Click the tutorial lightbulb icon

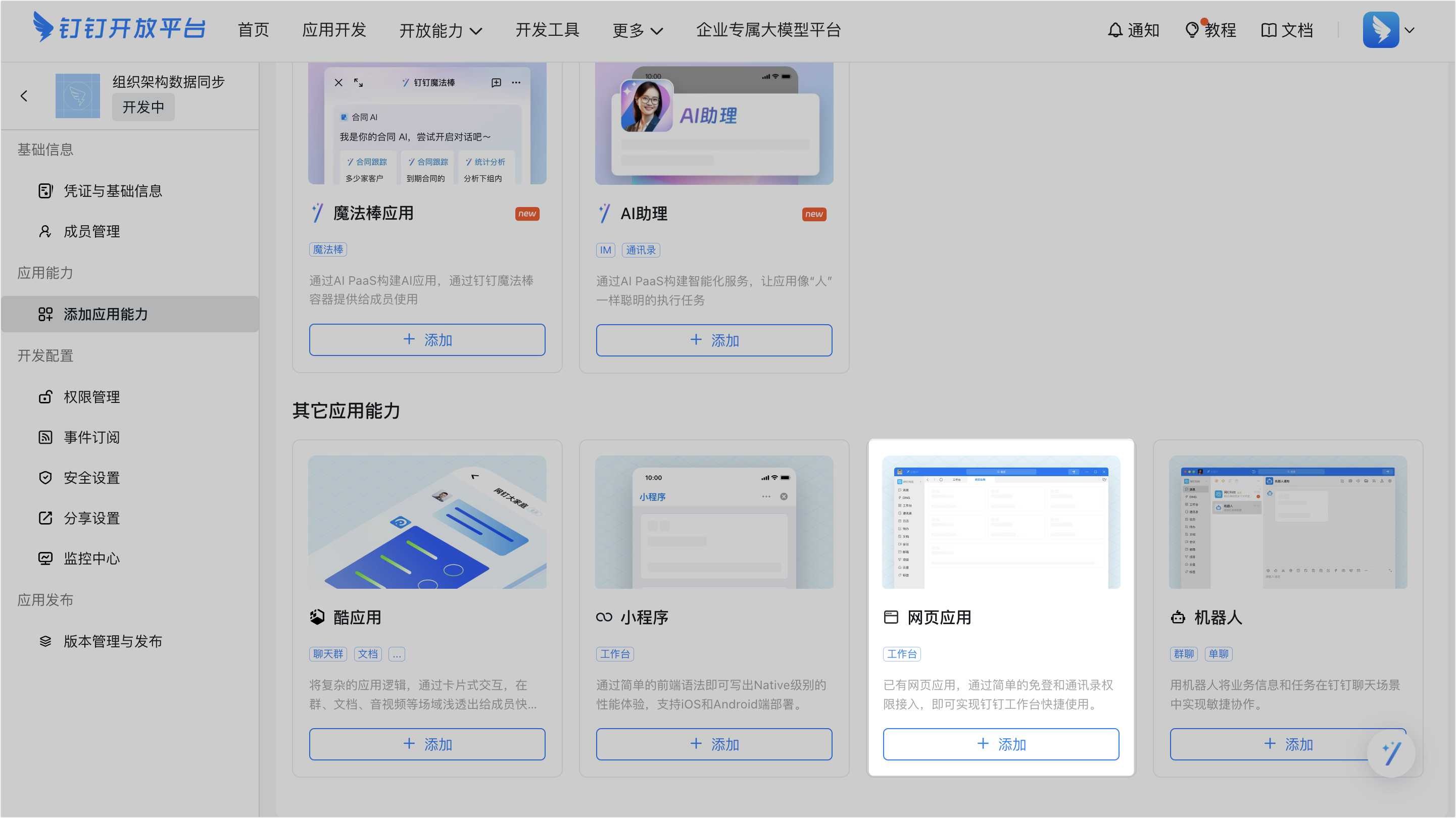(1191, 30)
